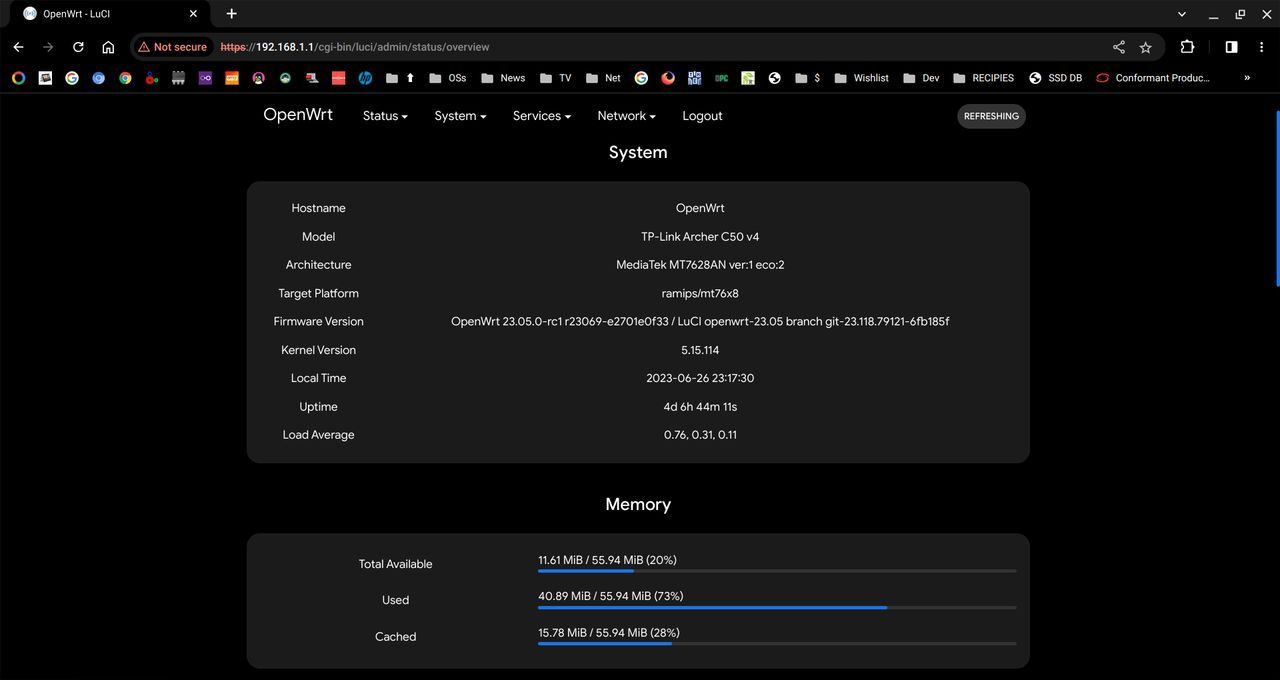Open the Services menu
1280x680 pixels.
click(542, 116)
